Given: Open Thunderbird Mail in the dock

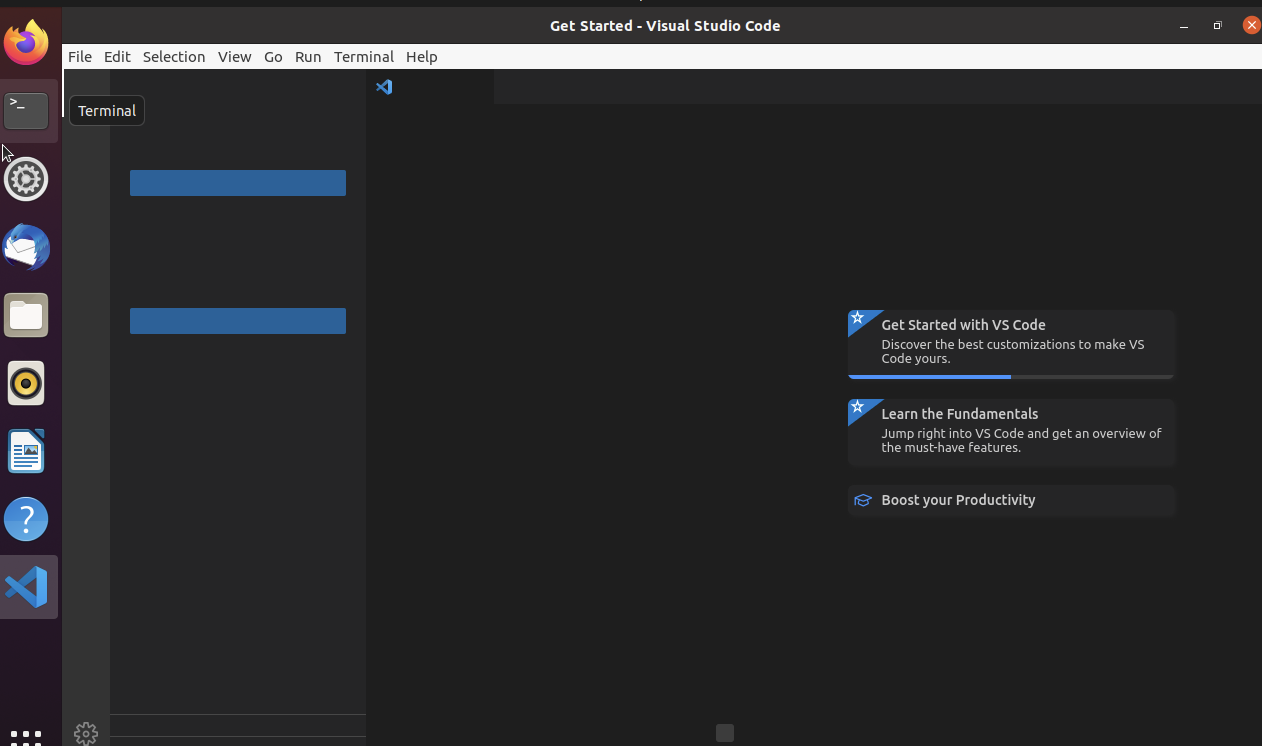Looking at the screenshot, I should [26, 247].
